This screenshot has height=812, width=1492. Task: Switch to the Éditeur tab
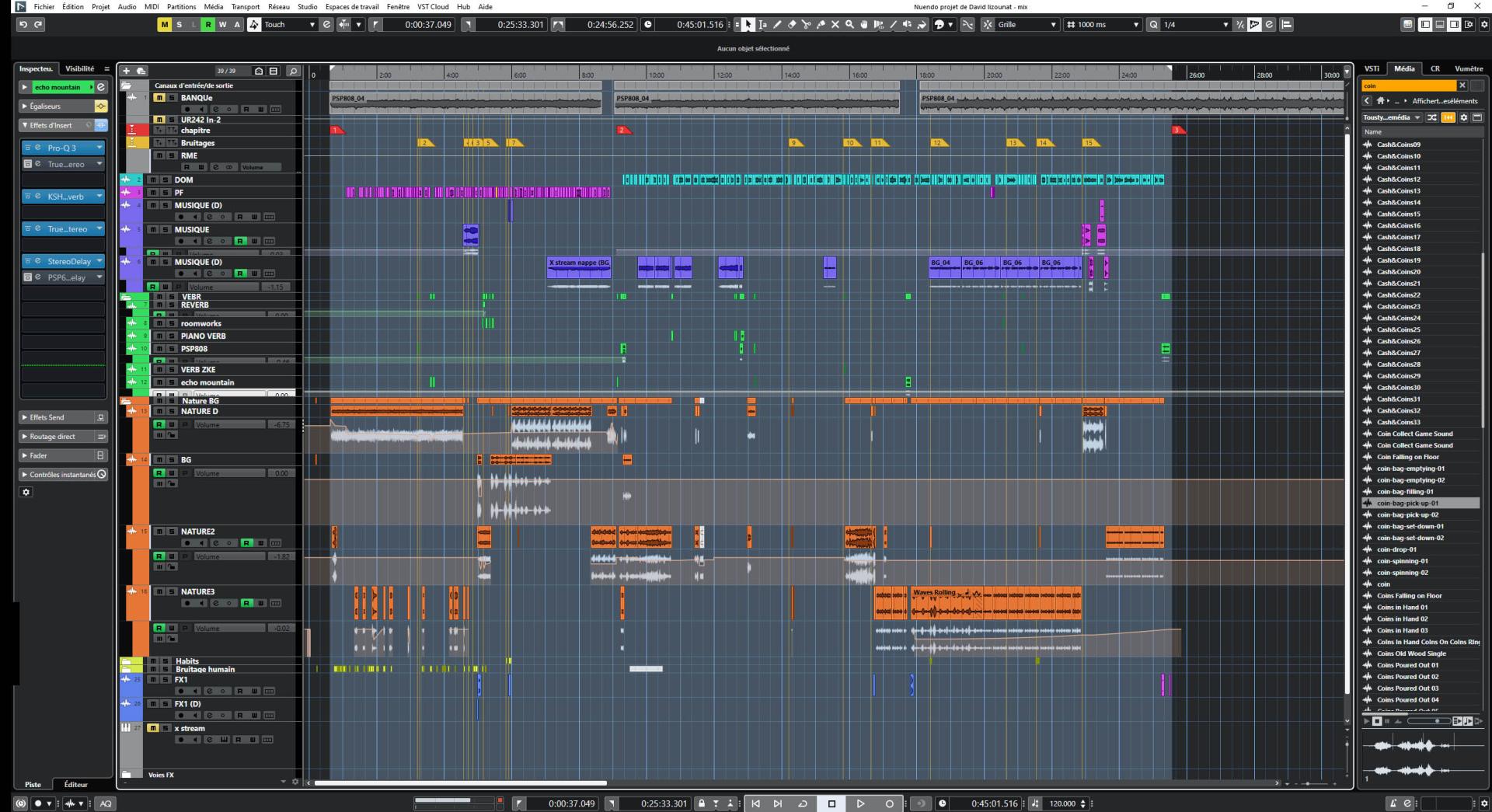pos(76,784)
